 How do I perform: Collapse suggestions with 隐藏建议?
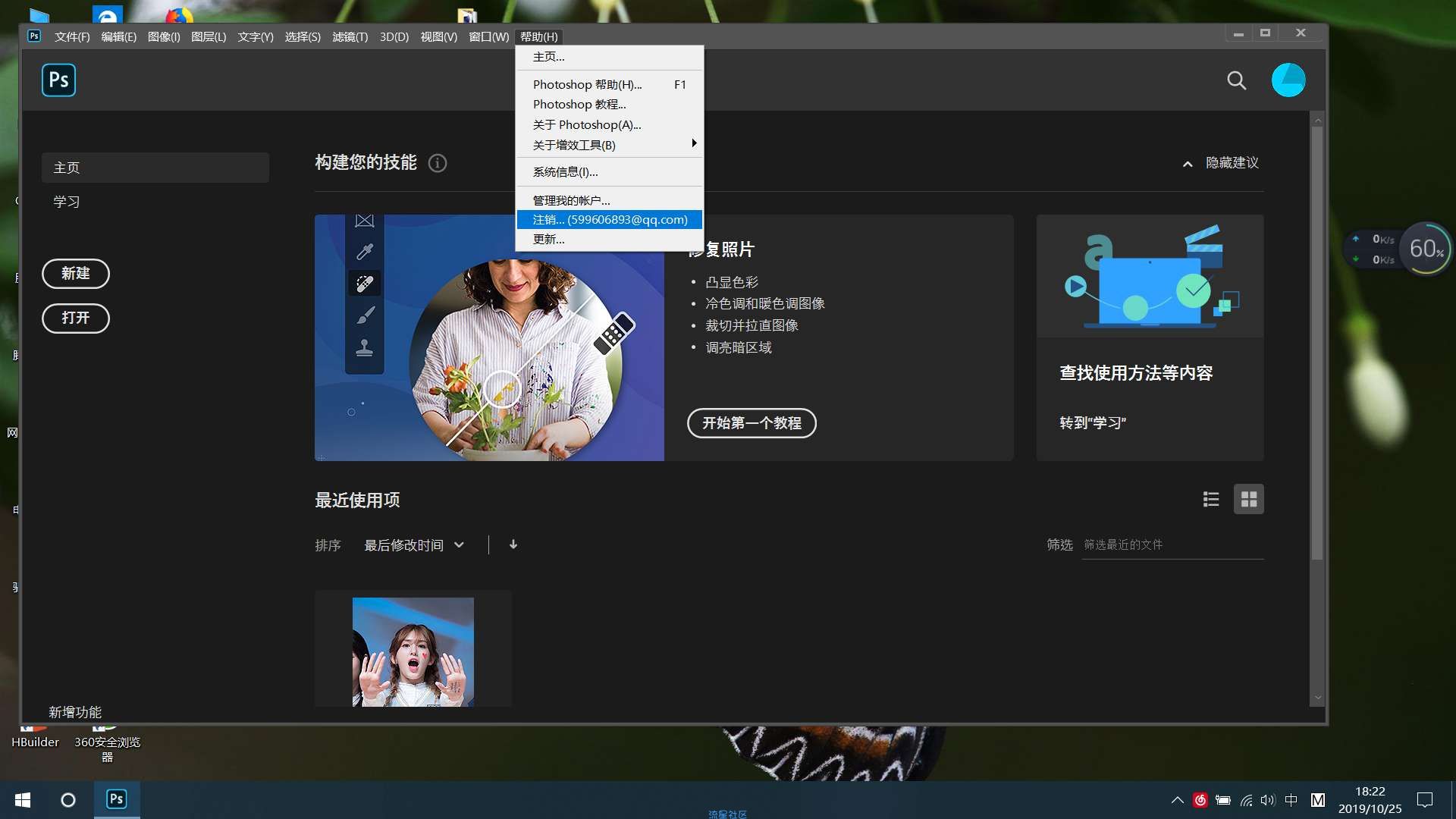point(1220,163)
